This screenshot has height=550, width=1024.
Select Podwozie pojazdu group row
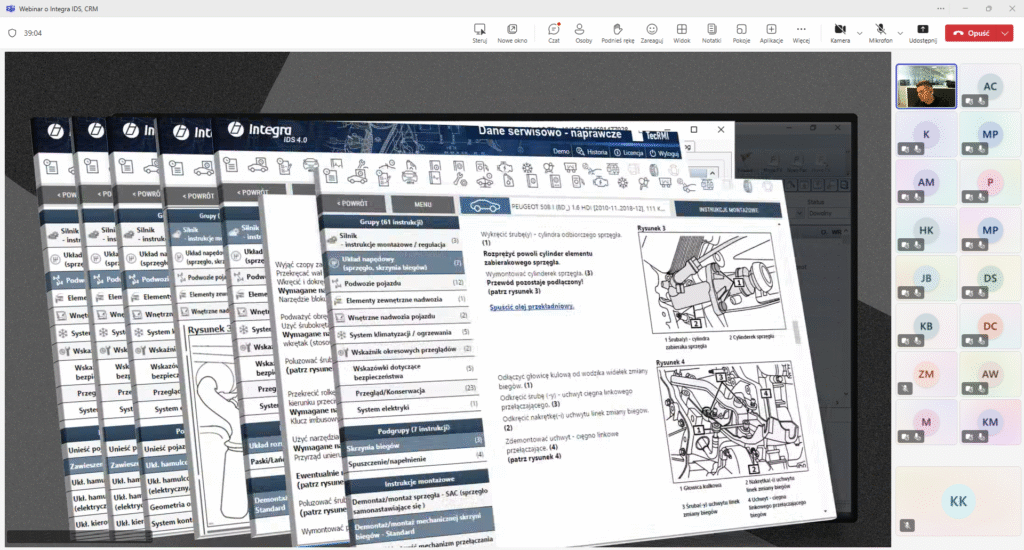click(398, 283)
